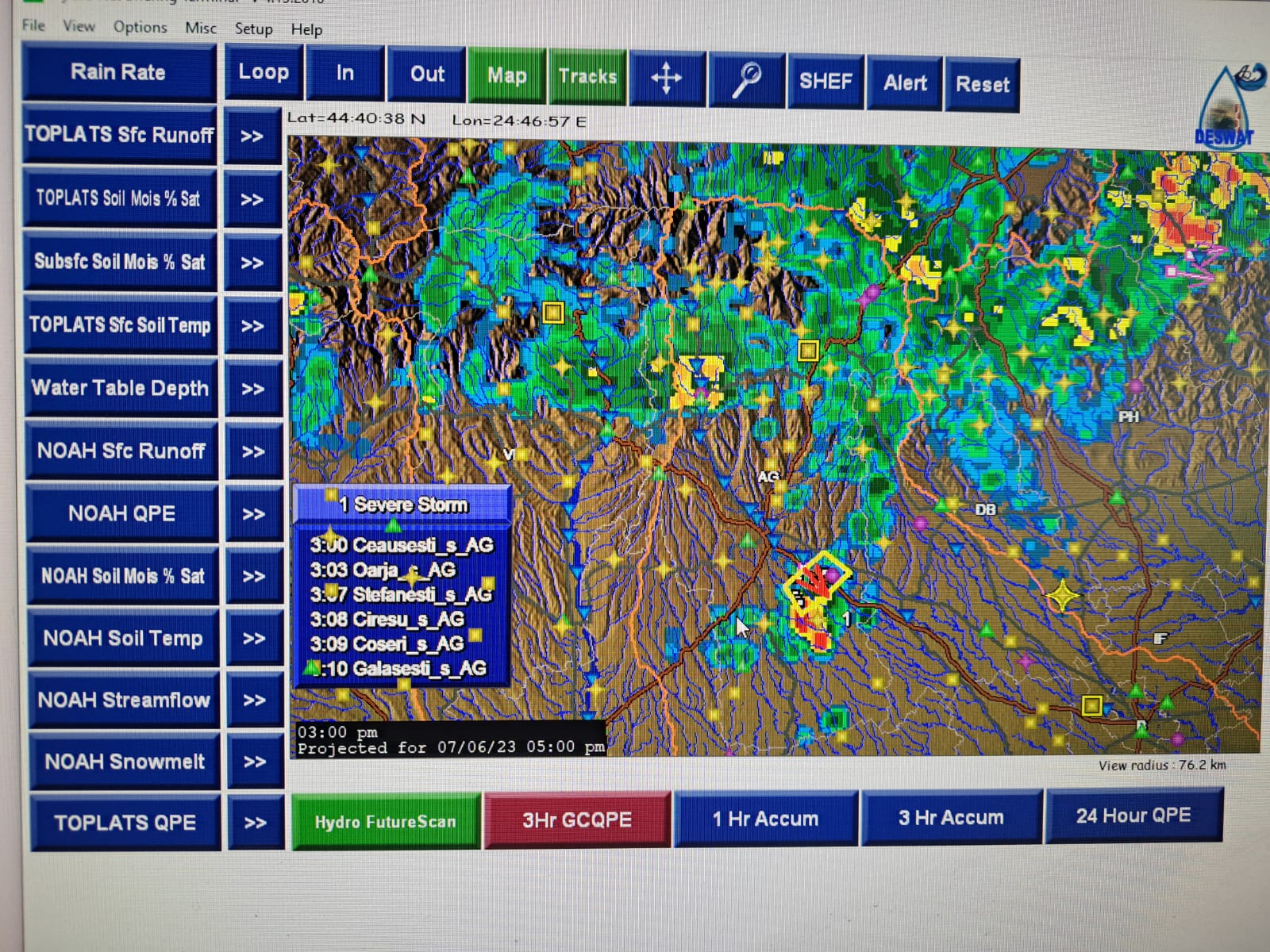Viewport: 1270px width, 952px height.
Task: Zoom in with the In button
Action: 344,74
